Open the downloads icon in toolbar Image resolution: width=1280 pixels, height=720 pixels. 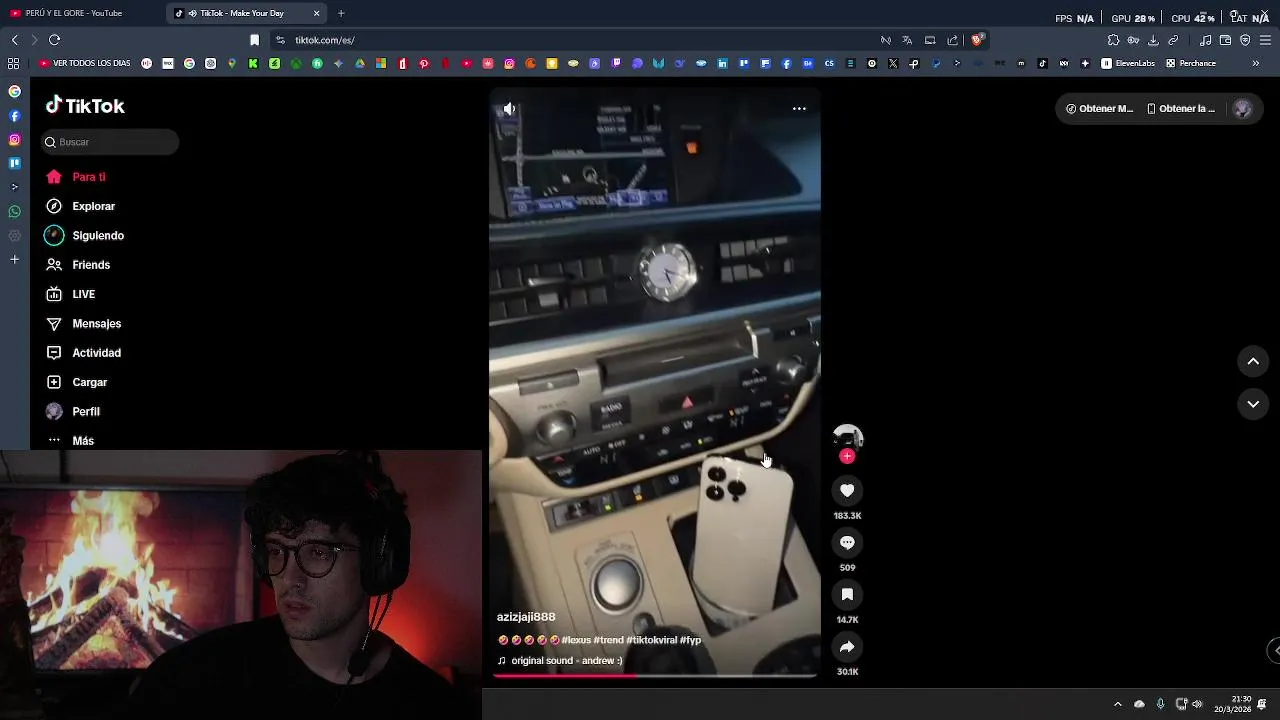click(x=1153, y=40)
